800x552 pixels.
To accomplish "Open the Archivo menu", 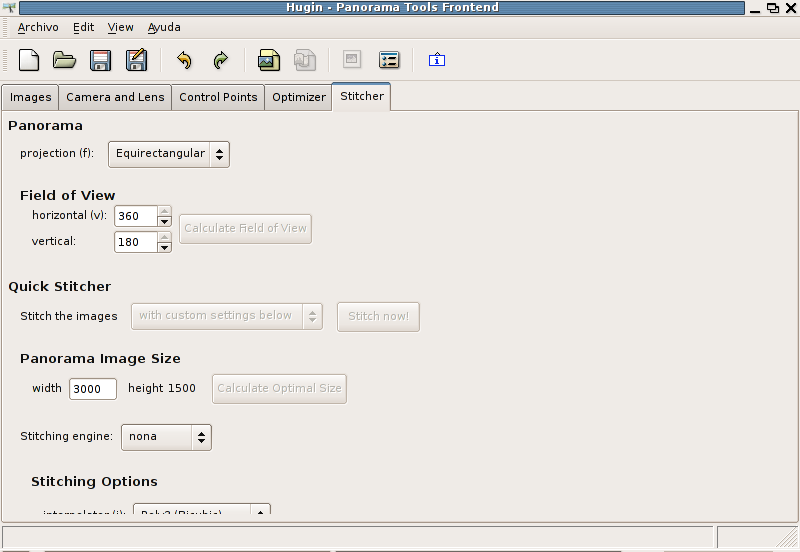I will pos(38,28).
